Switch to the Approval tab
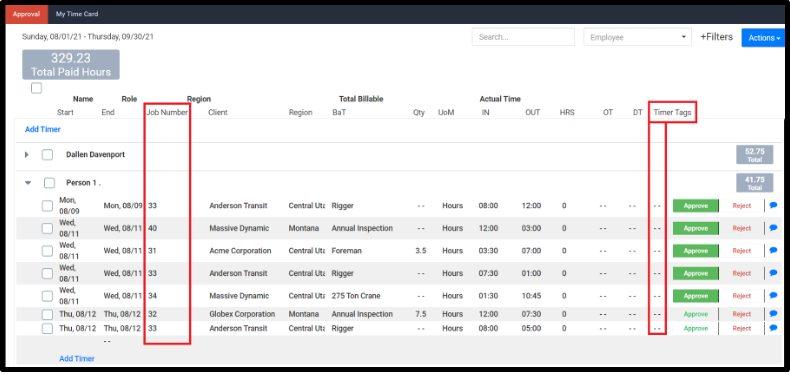The height and width of the screenshot is (375, 790). pyautogui.click(x=26, y=14)
